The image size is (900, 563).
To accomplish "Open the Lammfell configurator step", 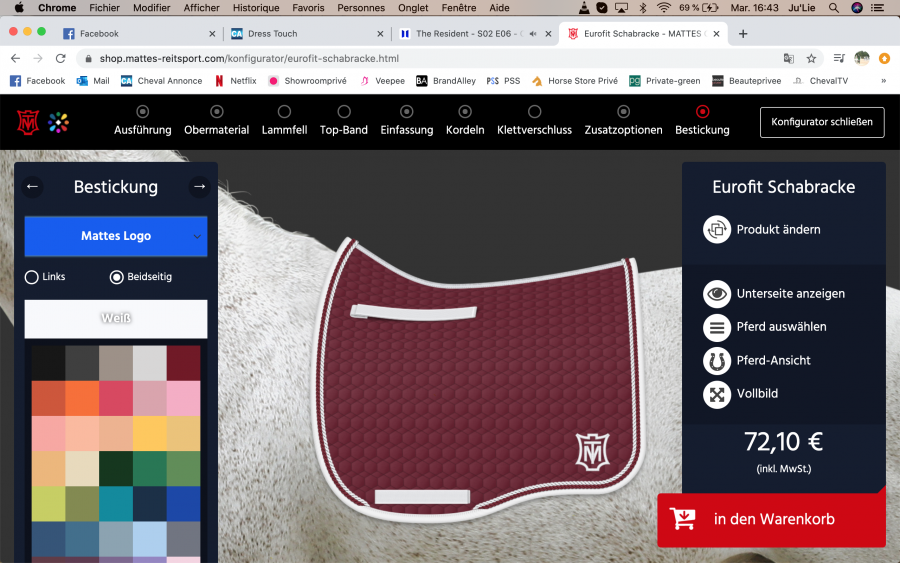I will (285, 121).
